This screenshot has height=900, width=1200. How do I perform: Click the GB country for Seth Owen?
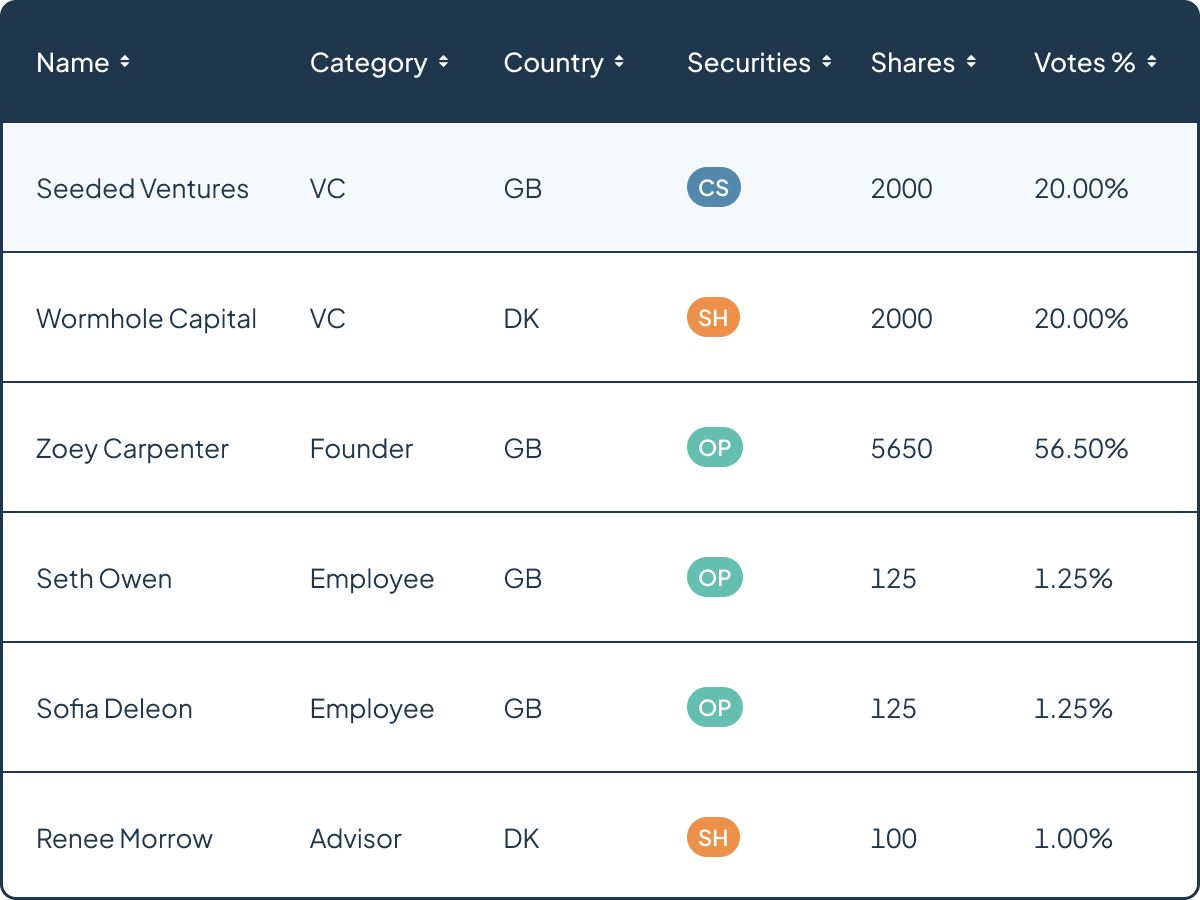(x=523, y=579)
